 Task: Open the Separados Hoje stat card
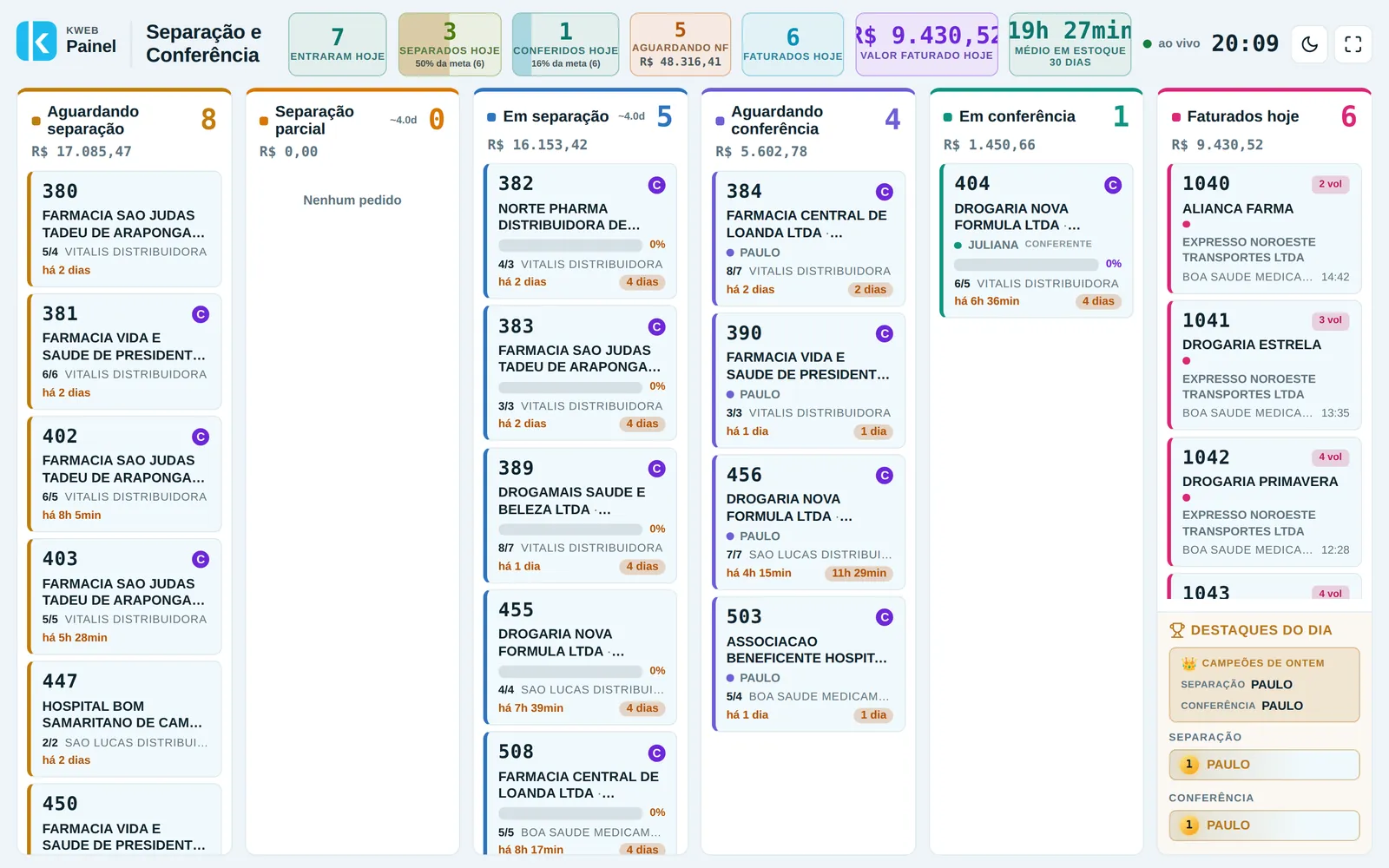450,44
